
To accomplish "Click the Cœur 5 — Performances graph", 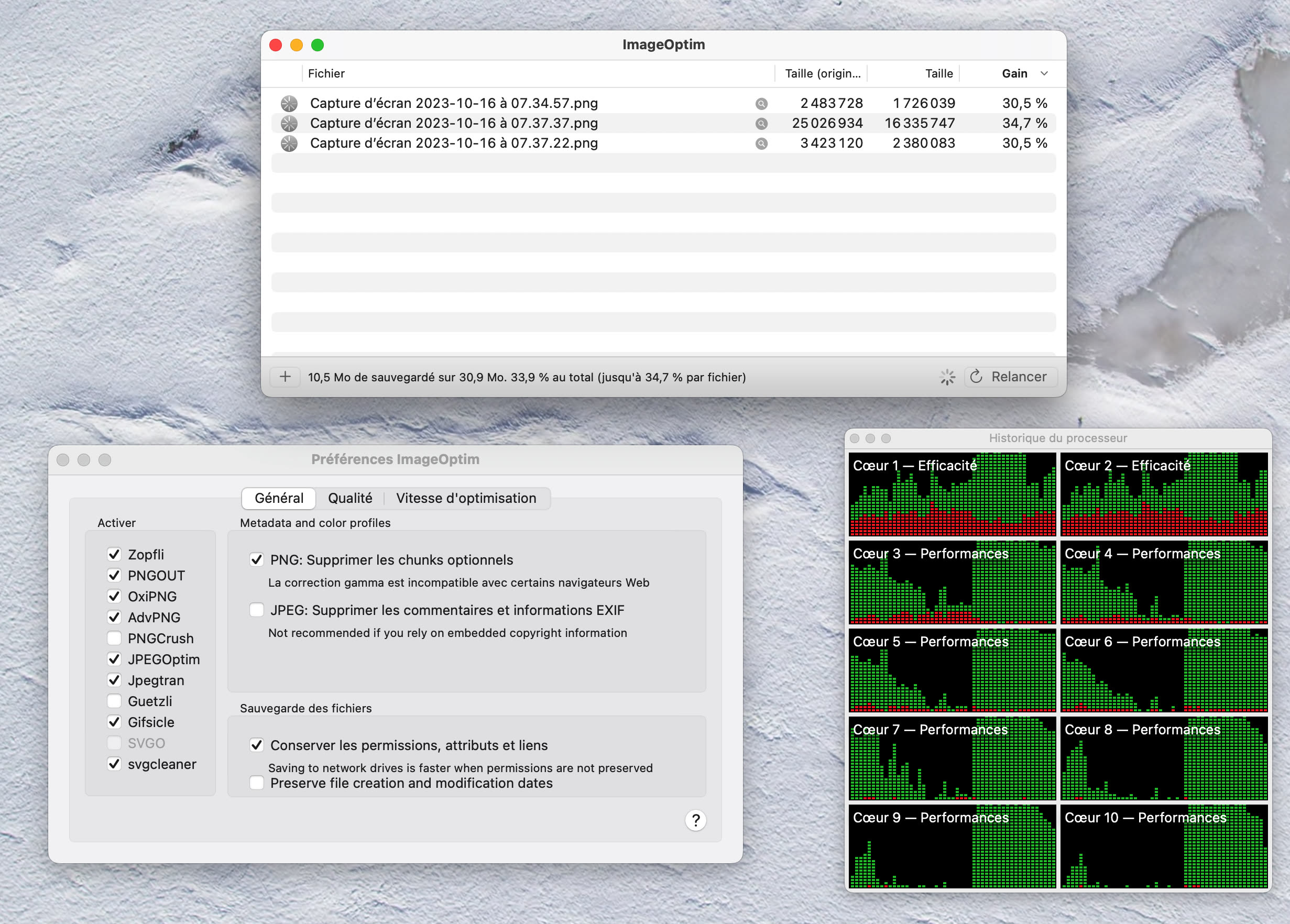I will tap(952, 670).
